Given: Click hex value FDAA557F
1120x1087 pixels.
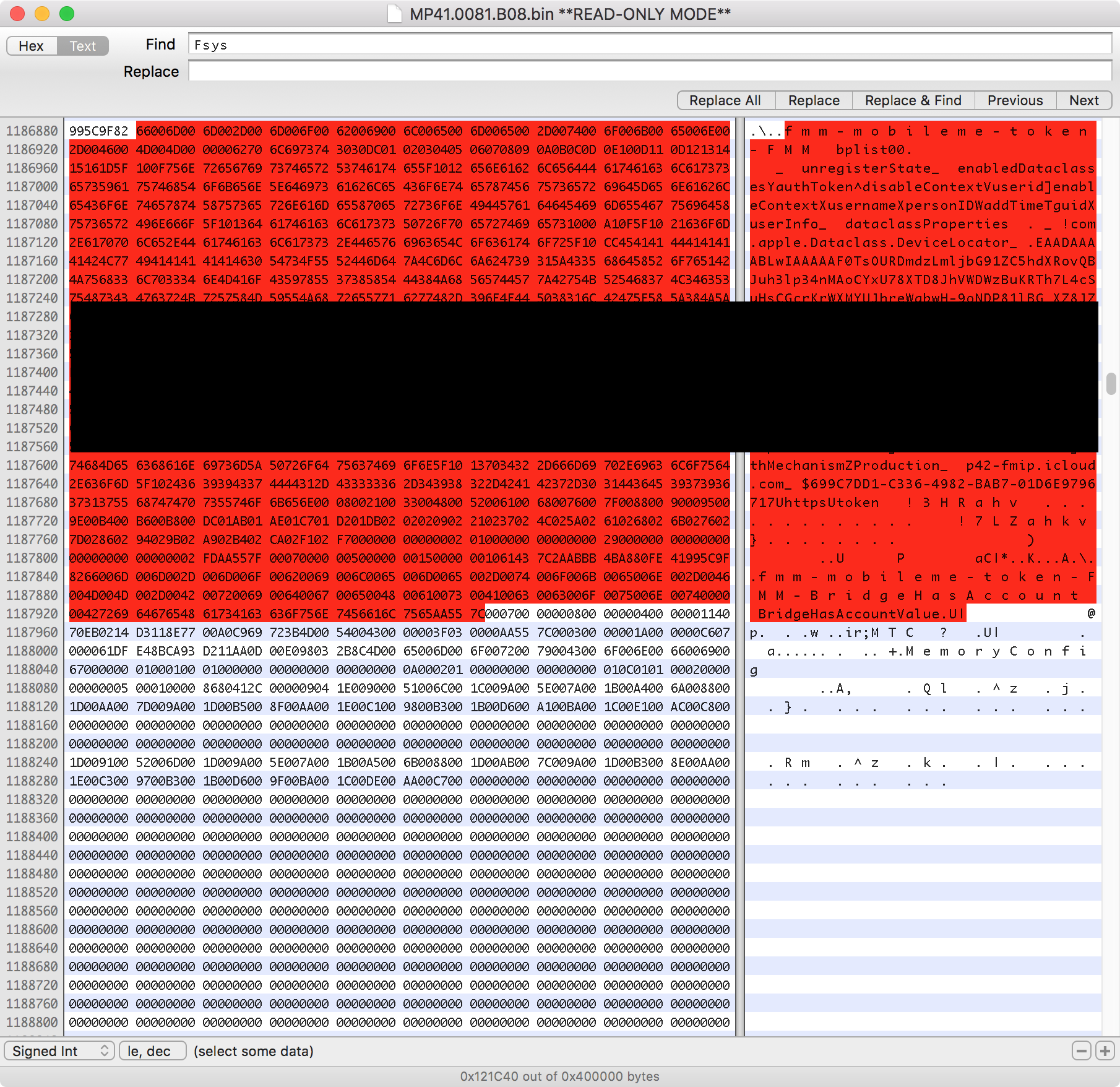Looking at the screenshot, I should click(233, 558).
